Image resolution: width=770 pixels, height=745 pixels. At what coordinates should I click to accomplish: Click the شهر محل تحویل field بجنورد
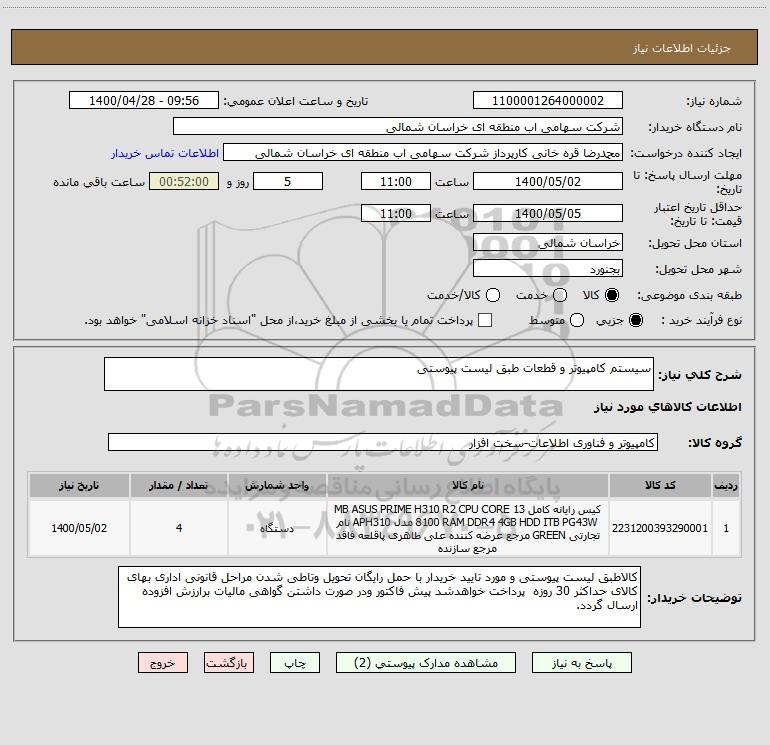pyautogui.click(x=548, y=269)
